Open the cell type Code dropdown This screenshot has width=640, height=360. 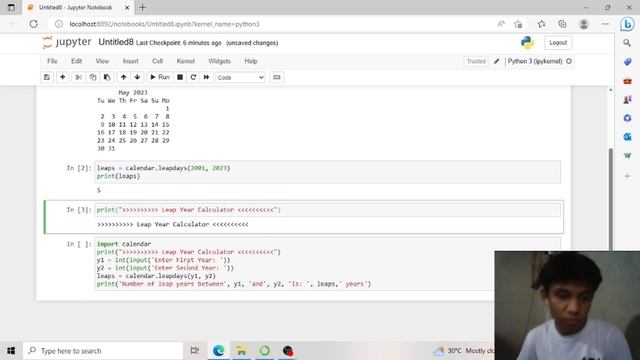pyautogui.click(x=240, y=78)
